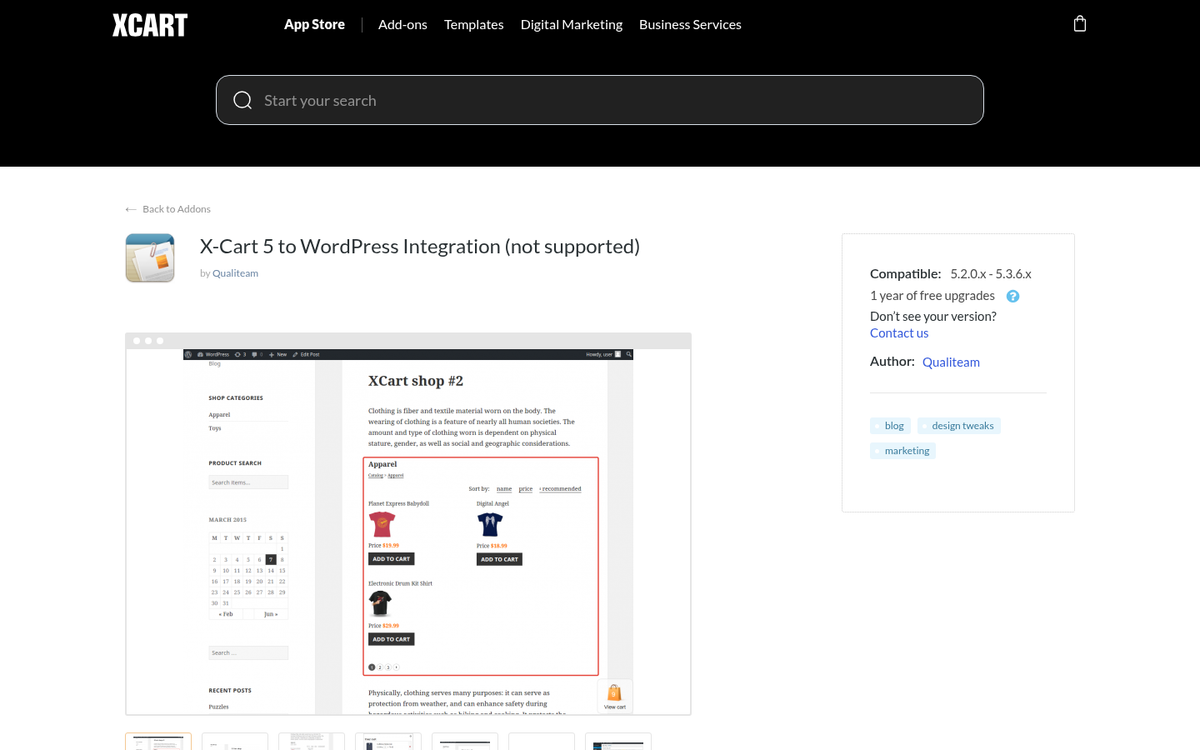This screenshot has height=750, width=1200.
Task: Open the shopping bag cart icon
Action: click(x=1079, y=22)
